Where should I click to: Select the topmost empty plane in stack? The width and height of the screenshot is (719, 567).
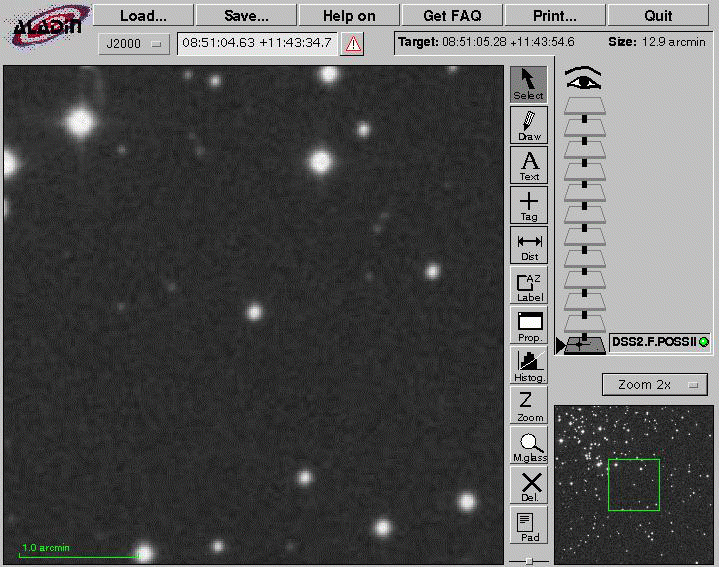tap(585, 105)
